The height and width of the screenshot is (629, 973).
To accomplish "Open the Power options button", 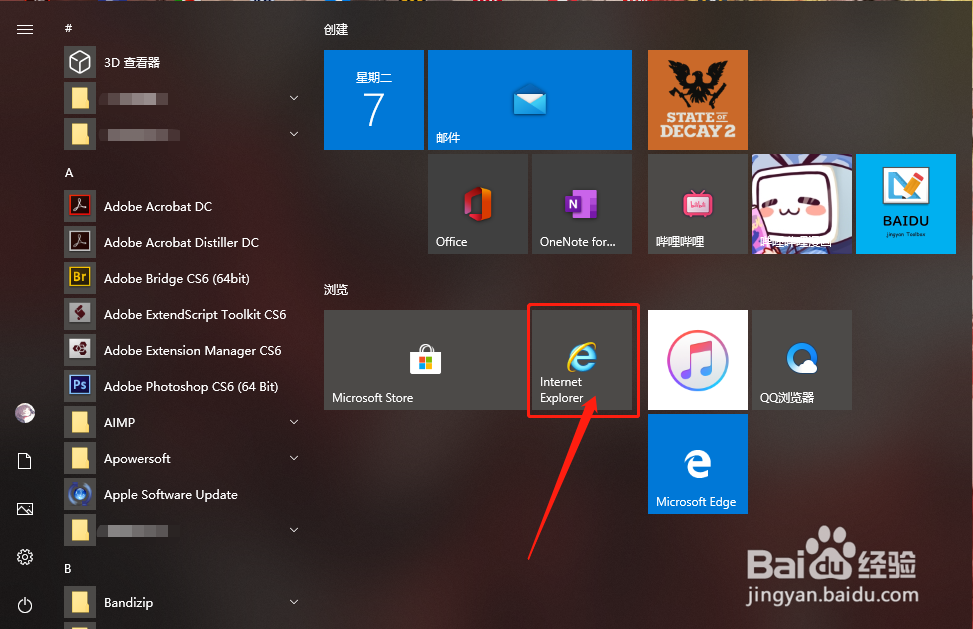I will [x=25, y=605].
